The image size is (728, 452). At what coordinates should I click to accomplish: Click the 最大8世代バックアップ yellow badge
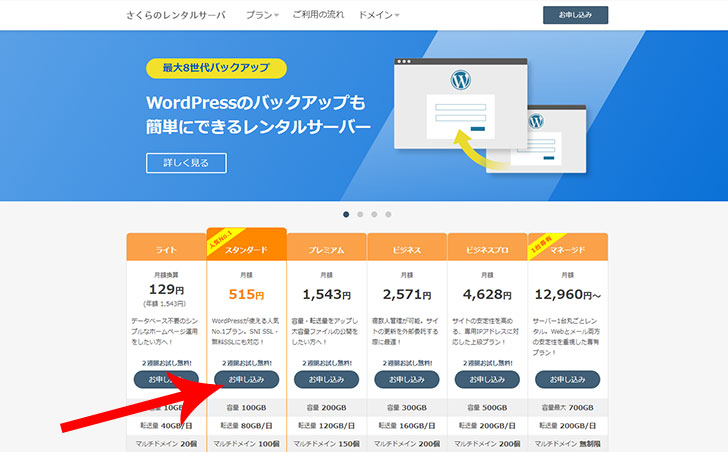coord(216,68)
